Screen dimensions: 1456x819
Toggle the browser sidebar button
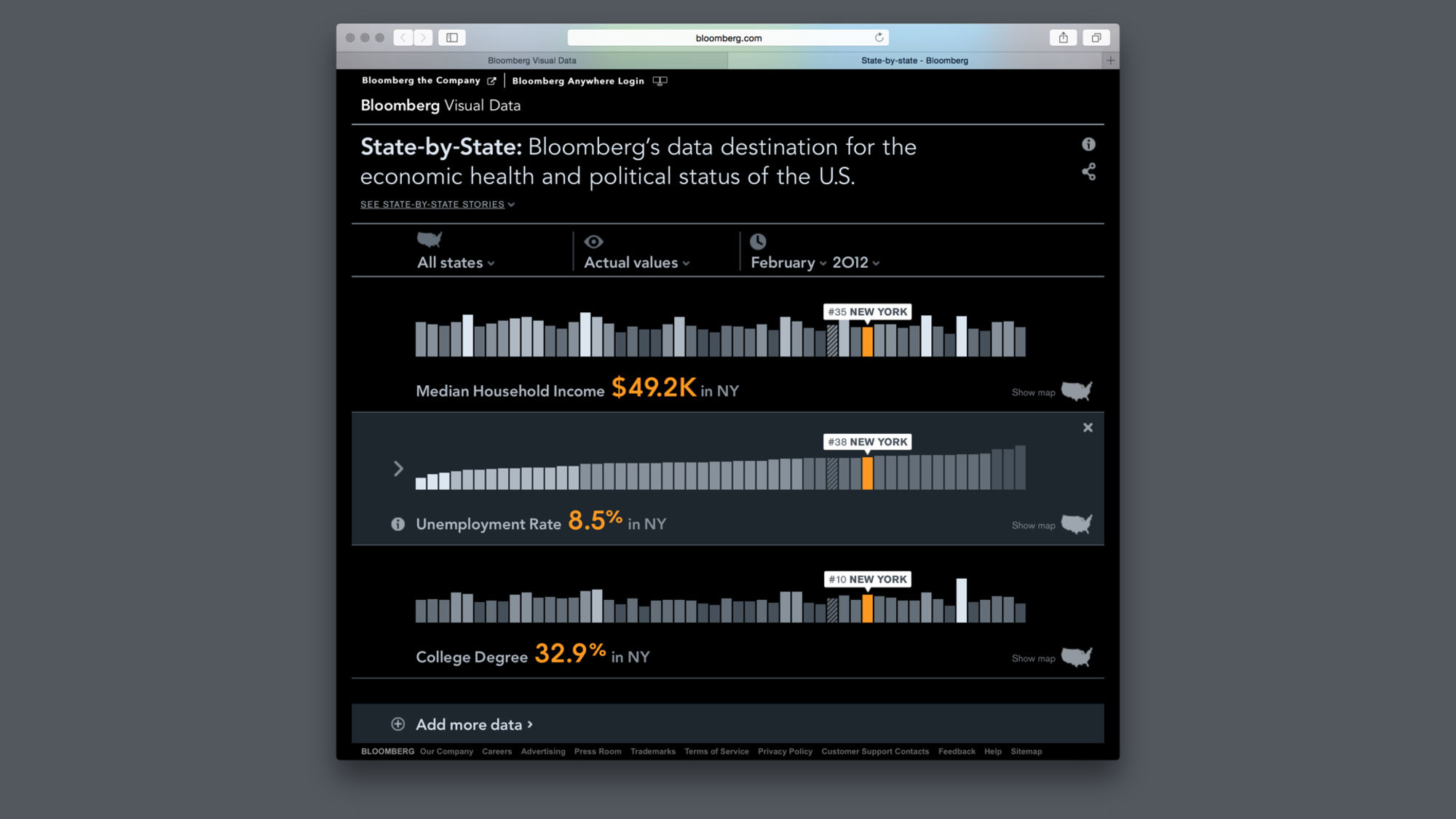click(451, 38)
